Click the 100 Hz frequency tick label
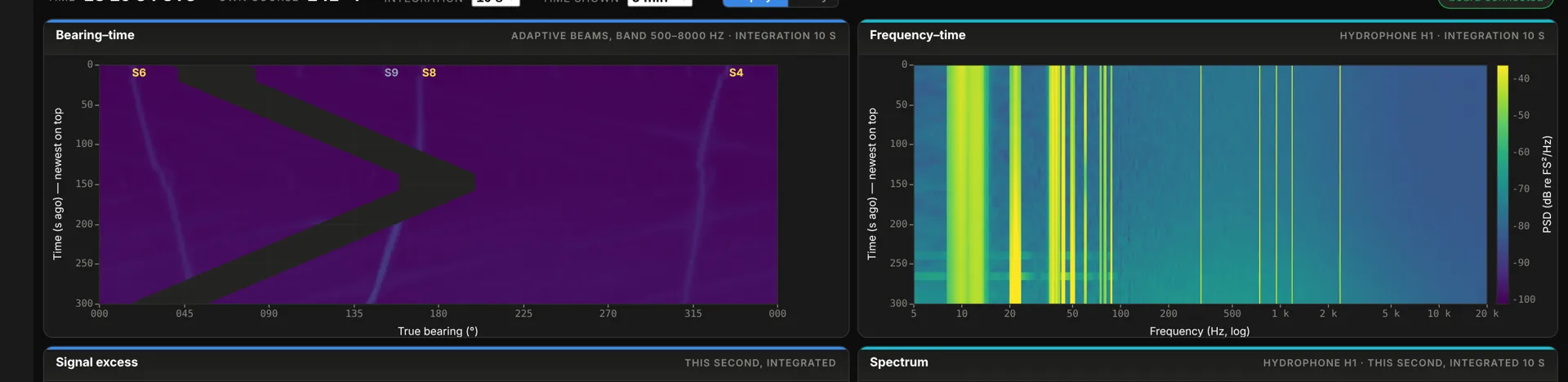This screenshot has width=1568, height=382. click(x=1120, y=313)
